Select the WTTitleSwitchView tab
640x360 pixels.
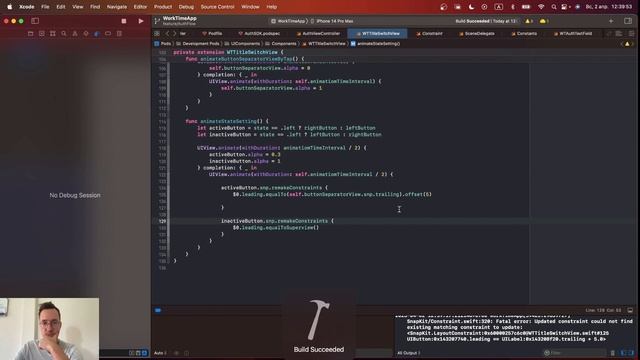point(378,33)
